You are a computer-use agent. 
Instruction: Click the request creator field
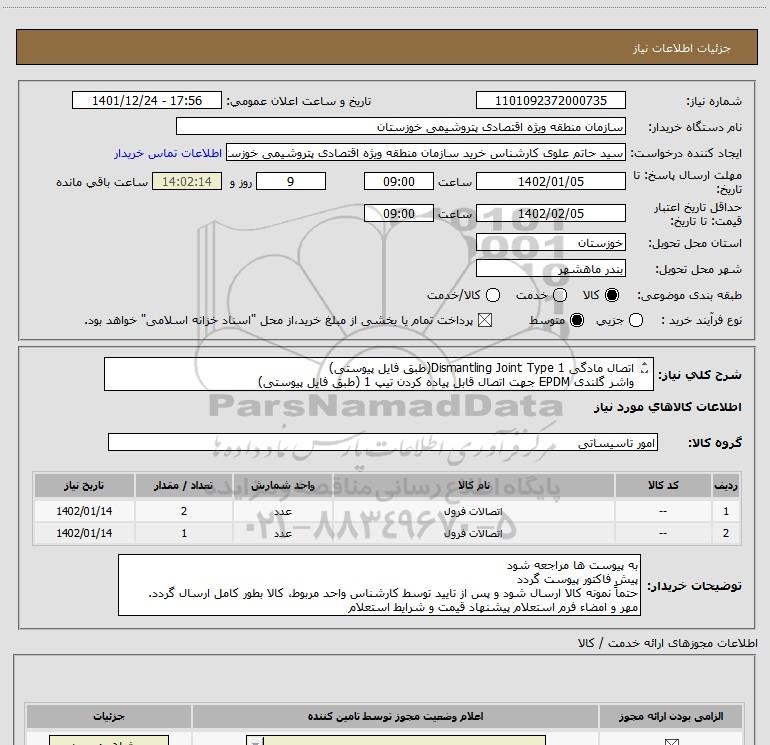click(426, 153)
